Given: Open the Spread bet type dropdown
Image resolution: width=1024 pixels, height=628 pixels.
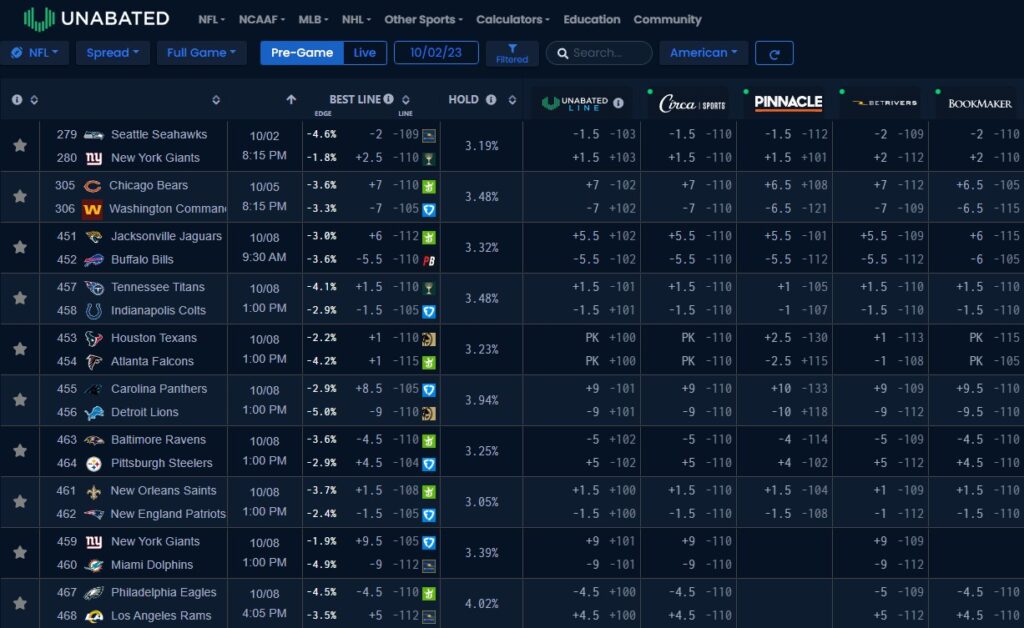Looking at the screenshot, I should coord(112,53).
